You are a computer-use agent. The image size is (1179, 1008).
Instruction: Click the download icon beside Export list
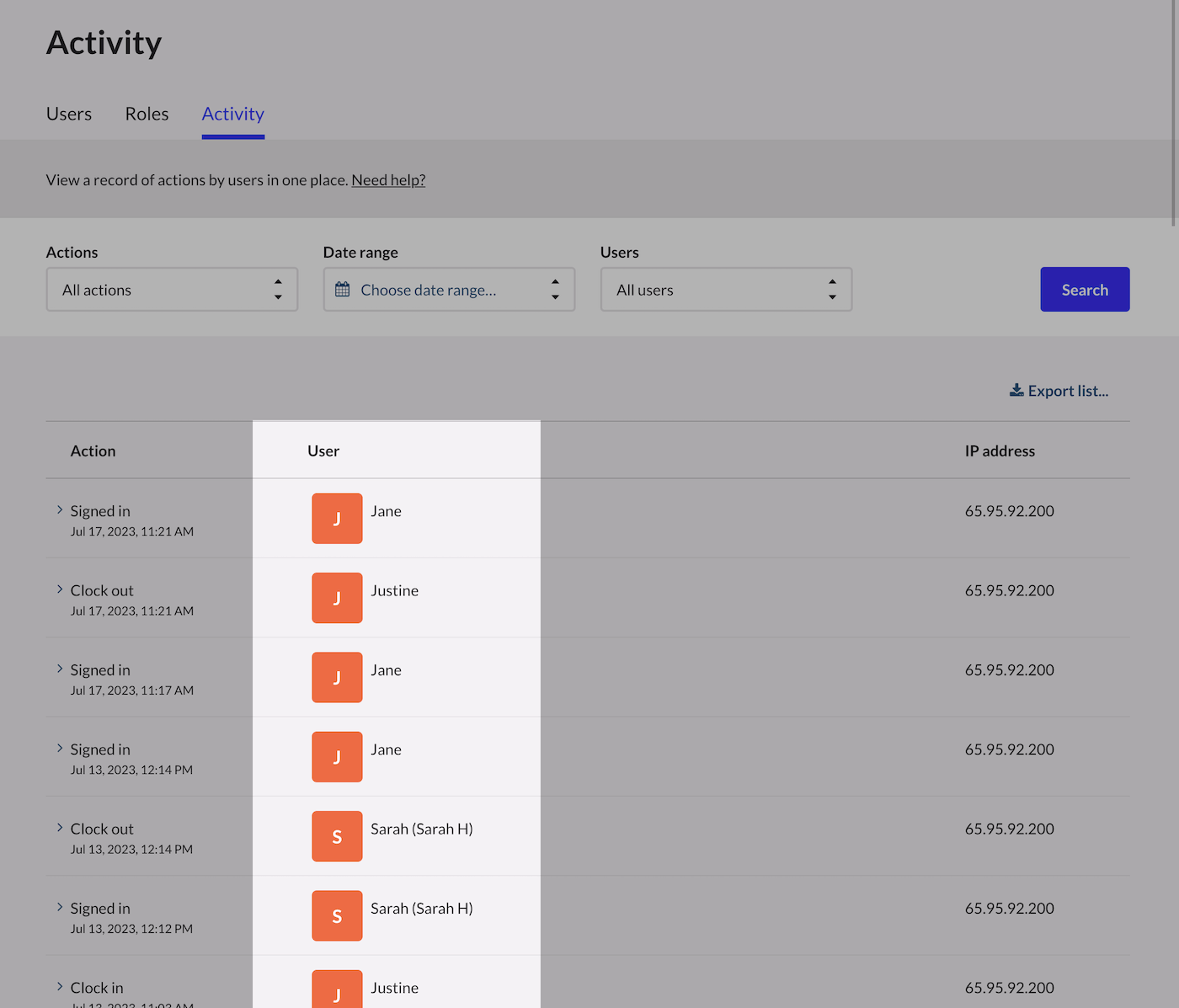[x=1016, y=391]
